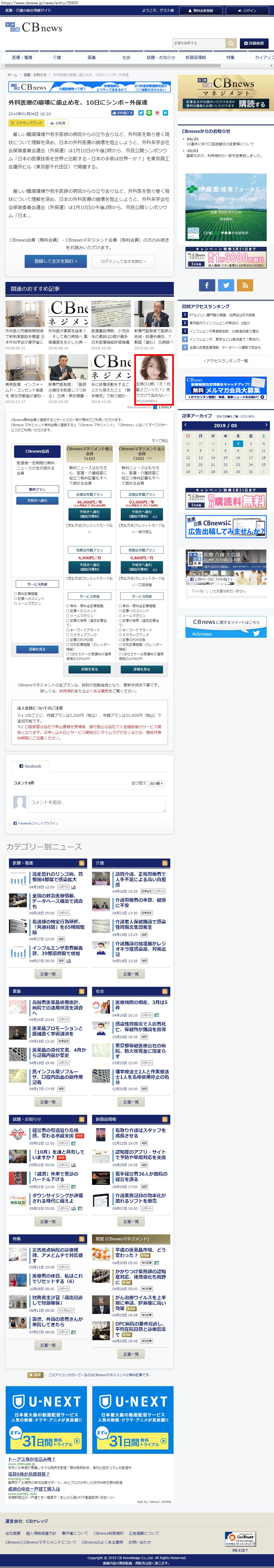Click RSS icon in 薬事 category header
The width and height of the screenshot is (274, 1568).
click(81, 992)
